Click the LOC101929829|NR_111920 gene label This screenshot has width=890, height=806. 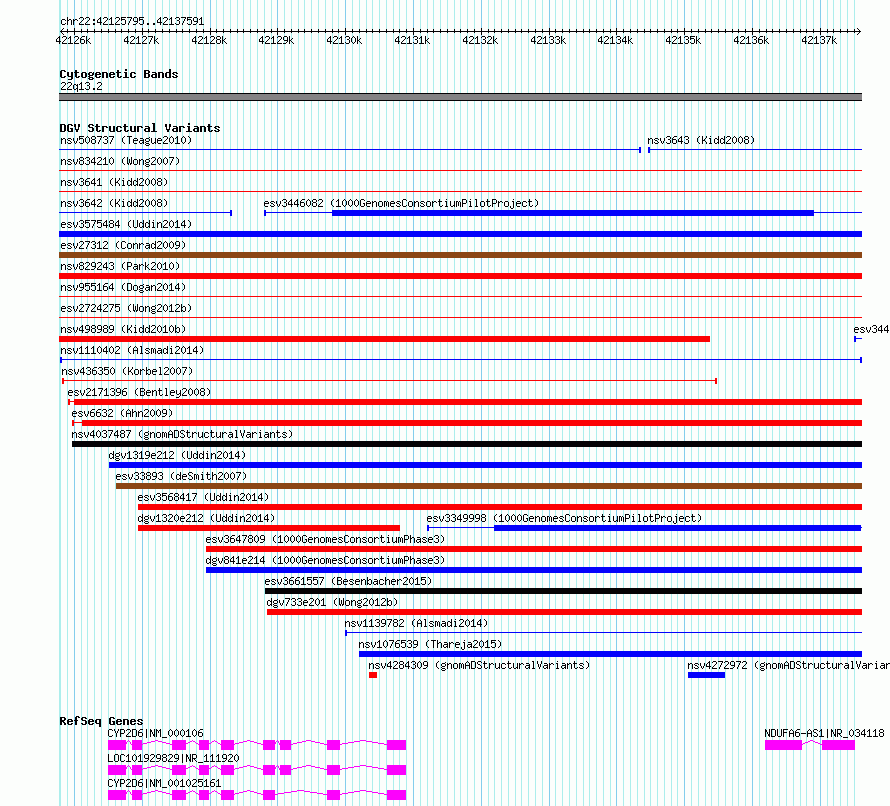pos(173,758)
